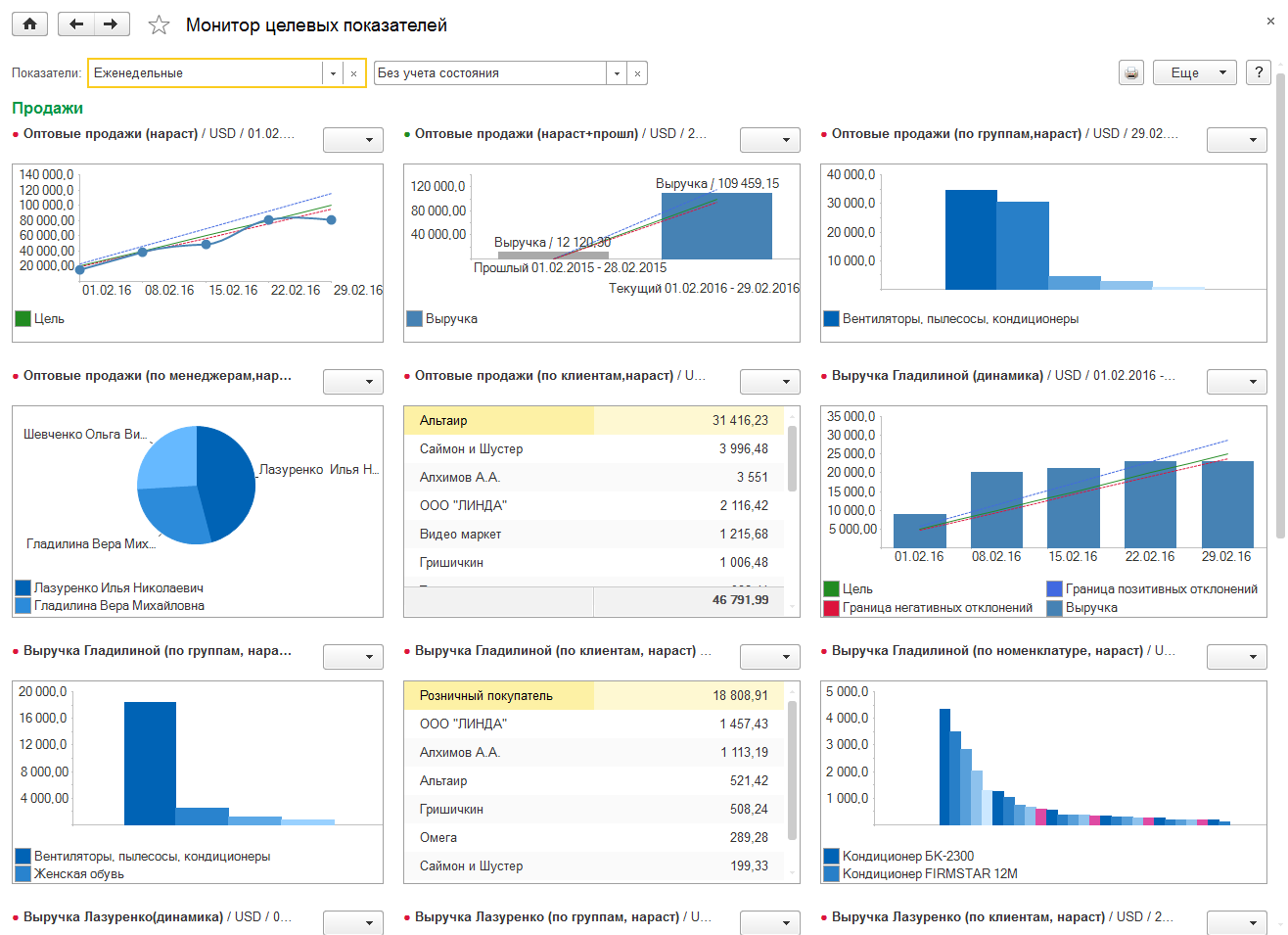
Task: Click the Граница позитивных отклонений blue swatch
Action: (x=1054, y=588)
